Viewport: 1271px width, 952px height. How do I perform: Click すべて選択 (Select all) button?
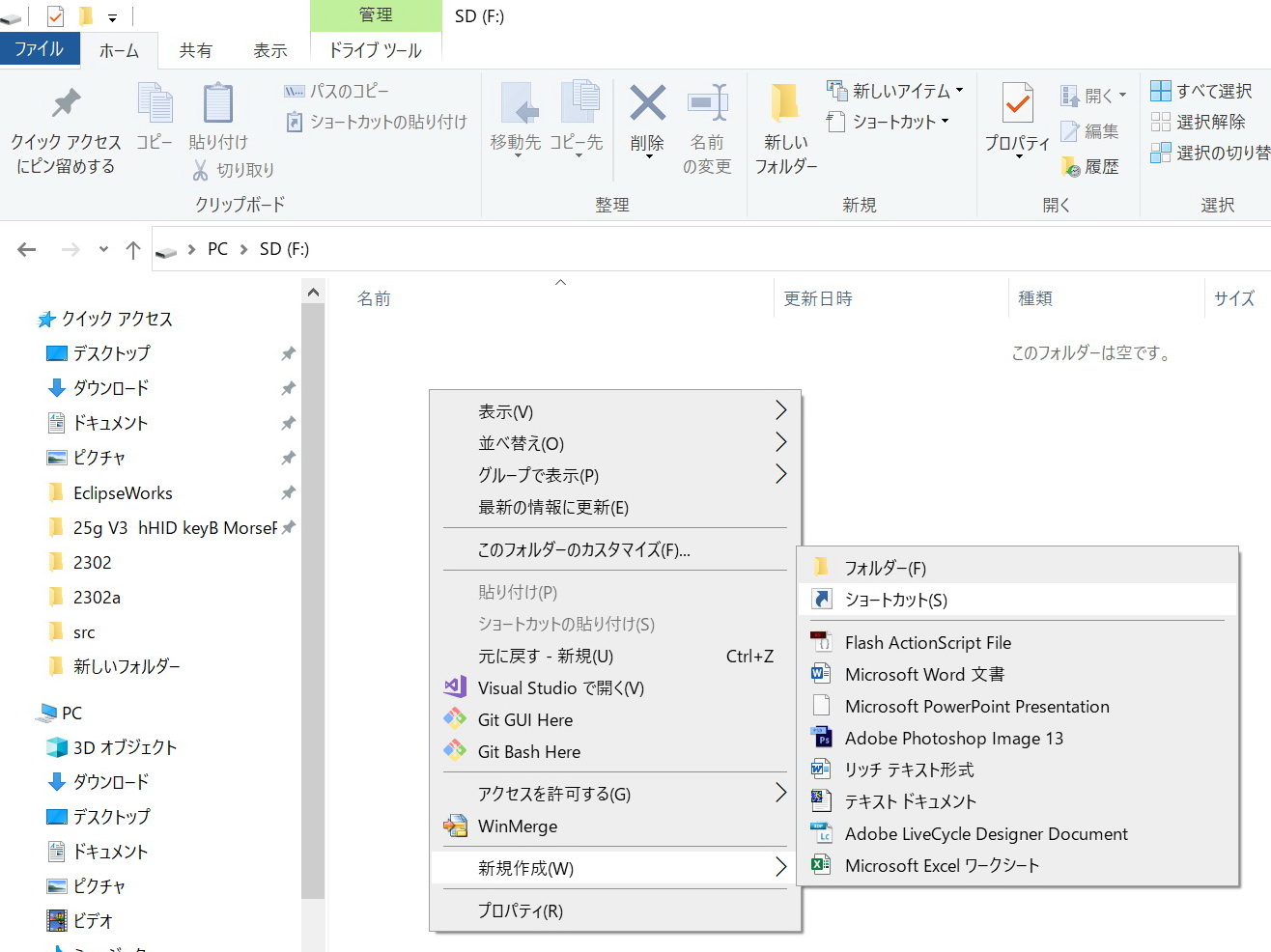(1202, 91)
